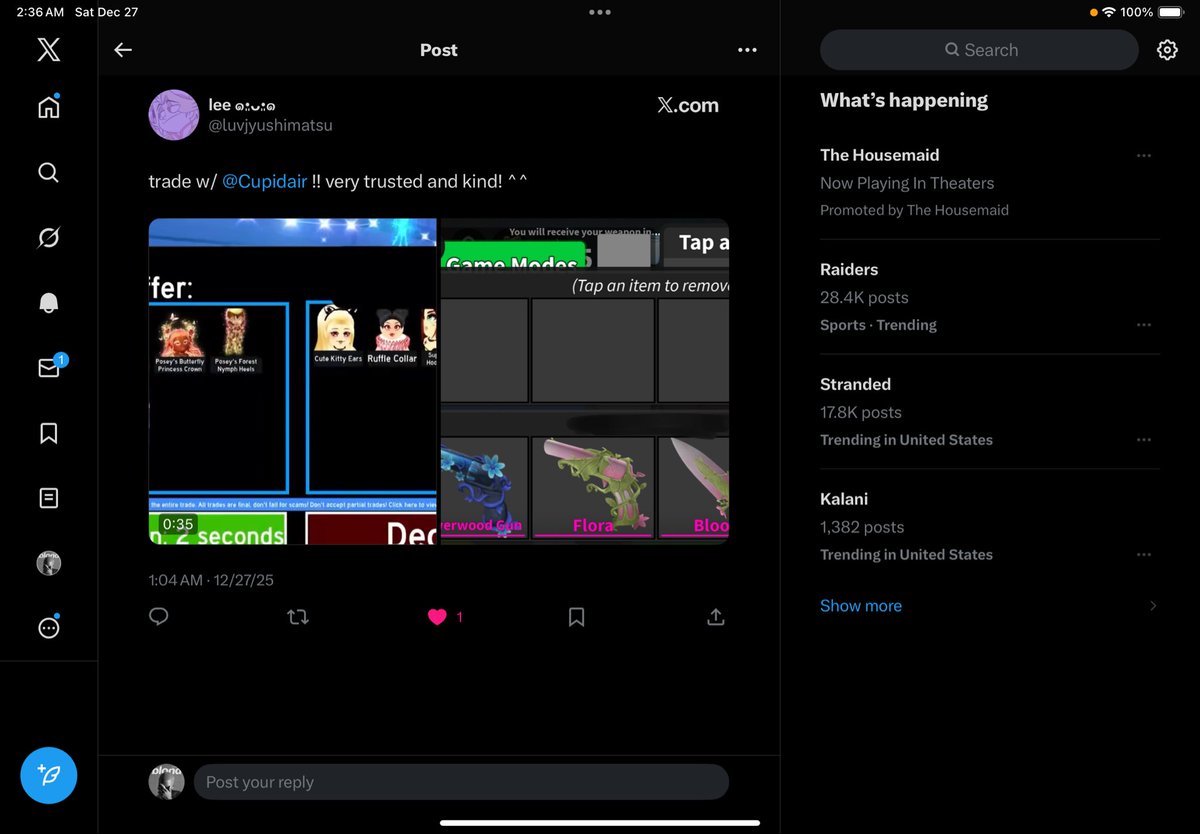Open the @luvjyushimatsu handle
Viewport: 1200px width, 834px height.
[270, 125]
